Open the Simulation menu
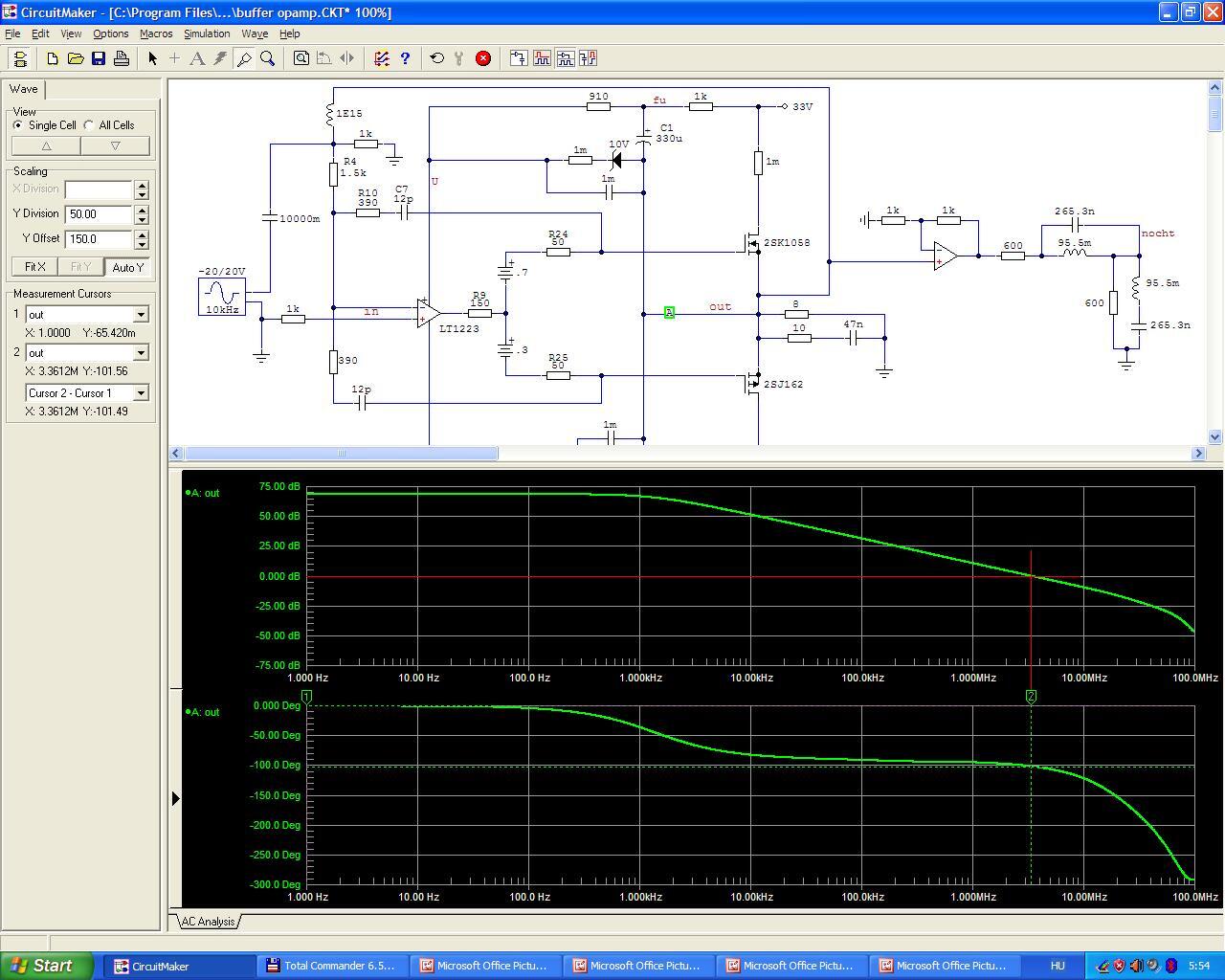1225x980 pixels. [207, 33]
